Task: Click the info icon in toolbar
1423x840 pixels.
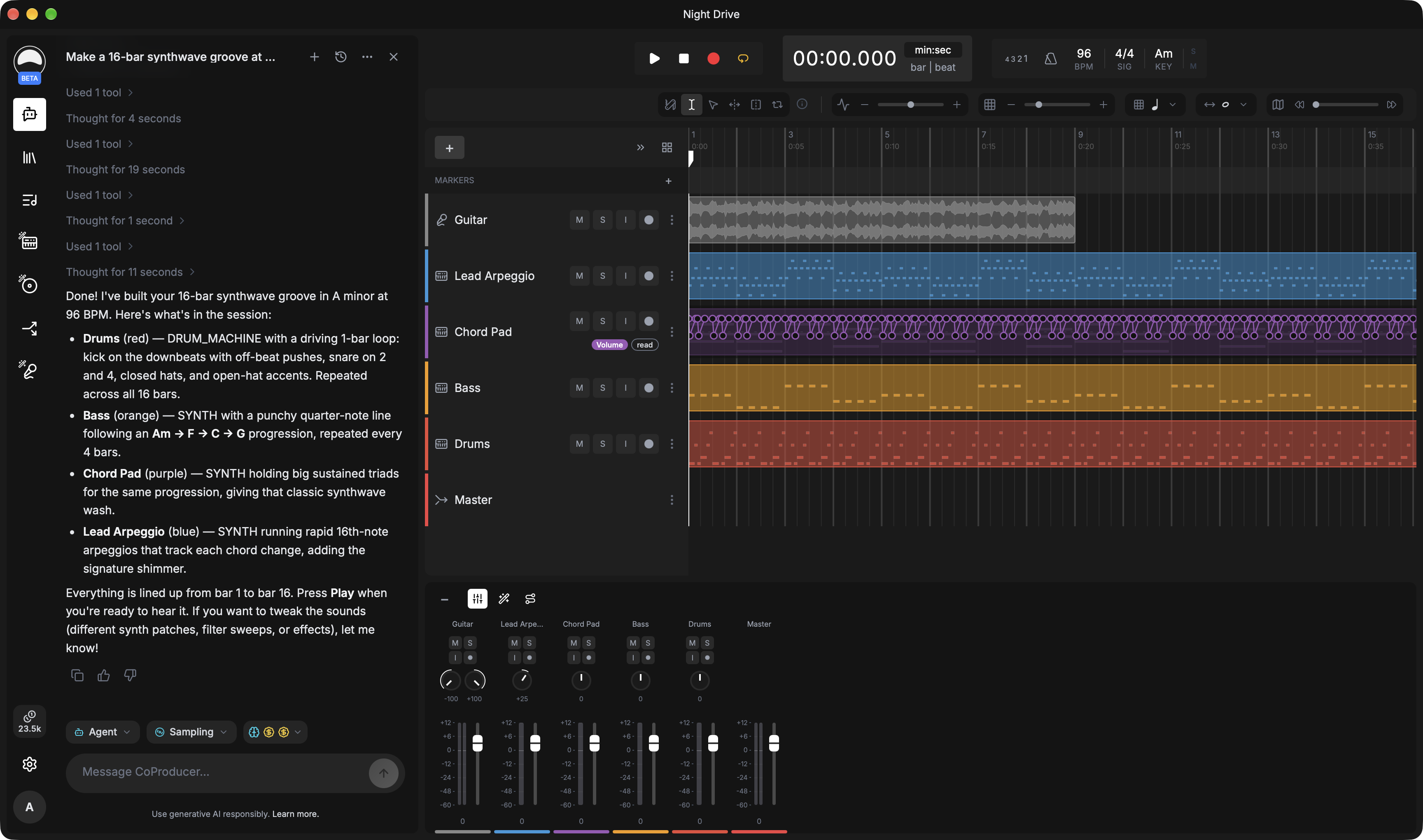Action: pos(802,104)
